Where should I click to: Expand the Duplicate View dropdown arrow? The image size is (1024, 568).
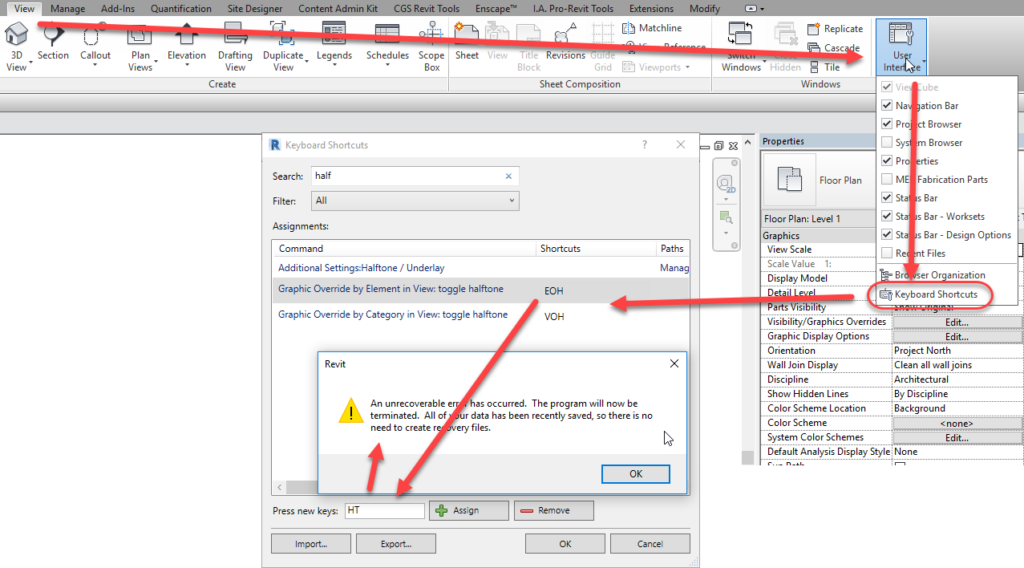(306, 62)
